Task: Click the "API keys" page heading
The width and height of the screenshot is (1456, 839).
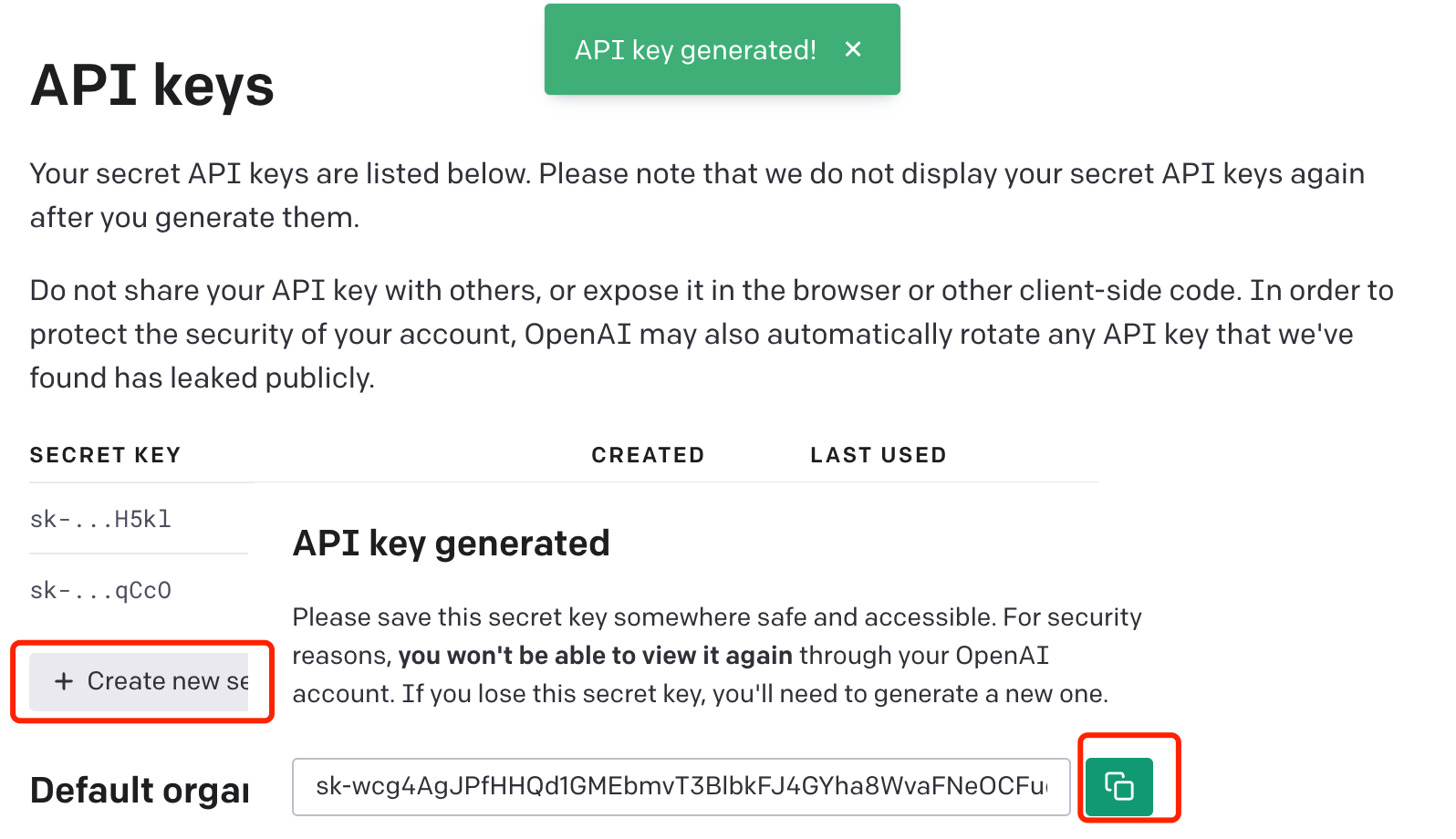Action: [152, 86]
